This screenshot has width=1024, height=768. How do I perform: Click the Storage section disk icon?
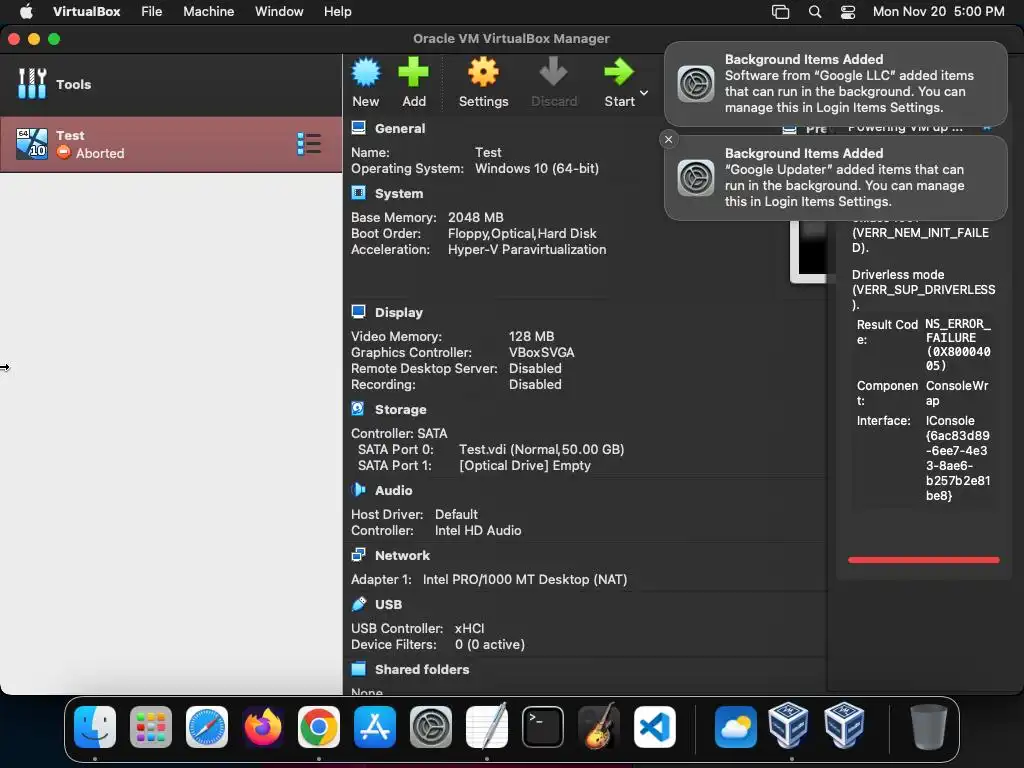pyautogui.click(x=358, y=409)
